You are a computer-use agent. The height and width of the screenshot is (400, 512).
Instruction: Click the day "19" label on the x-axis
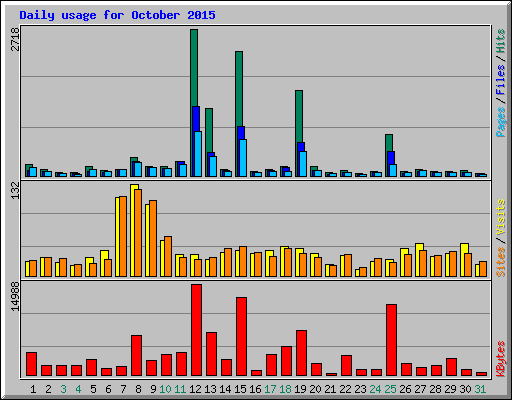[x=300, y=389]
